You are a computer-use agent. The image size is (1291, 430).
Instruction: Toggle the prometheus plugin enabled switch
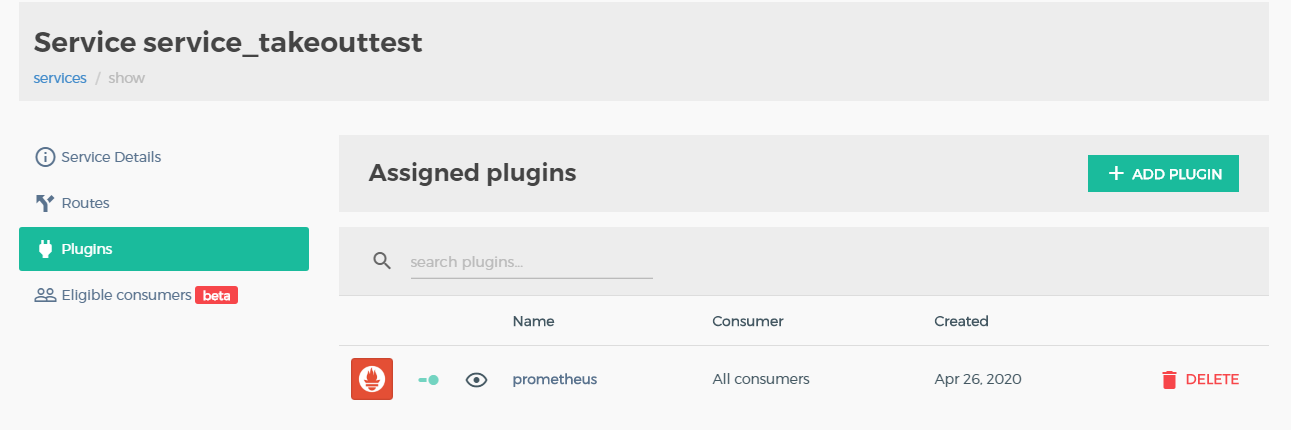[428, 380]
